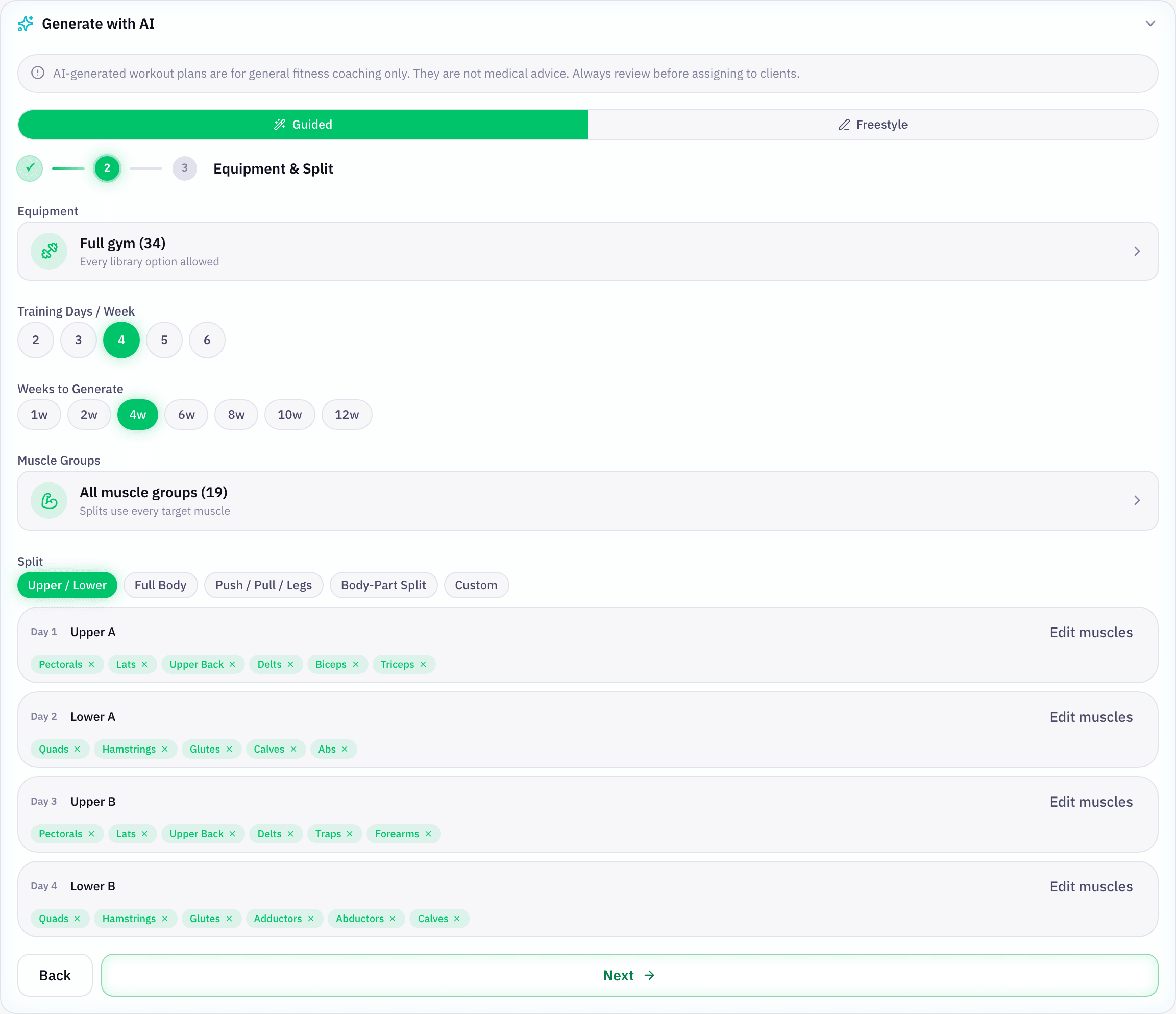Remove Quads from Lower A
The width and height of the screenshot is (1176, 1014).
(77, 749)
